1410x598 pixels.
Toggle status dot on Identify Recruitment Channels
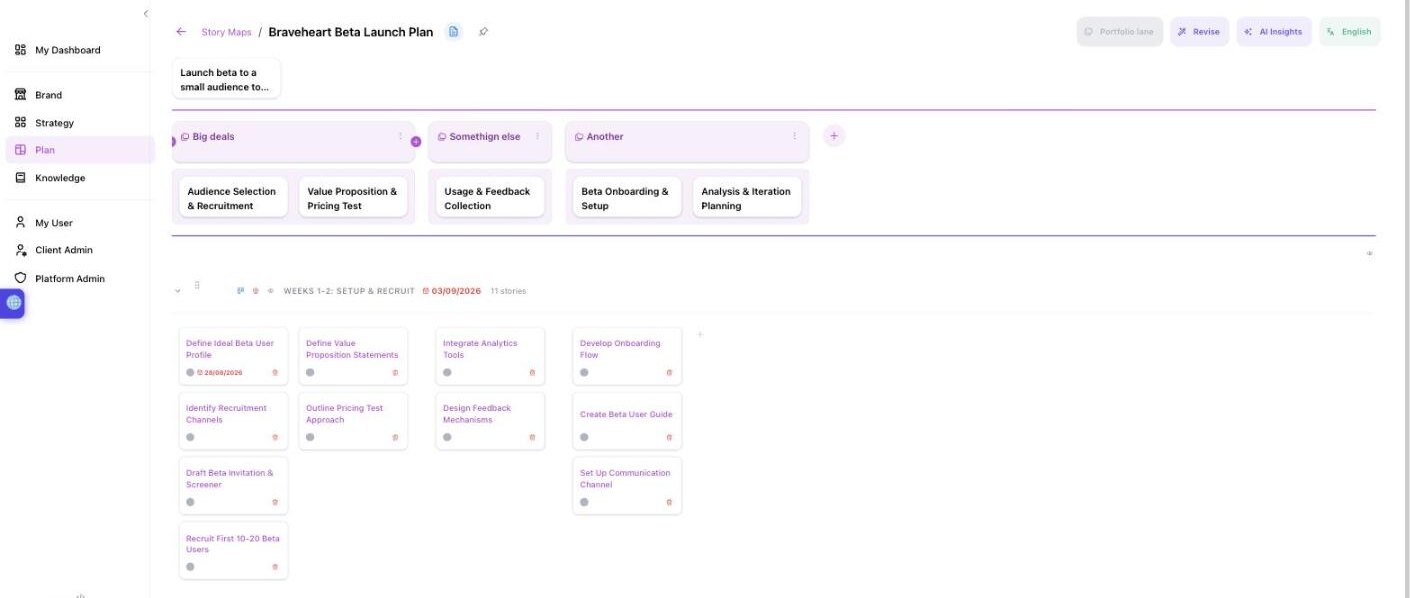[190, 437]
